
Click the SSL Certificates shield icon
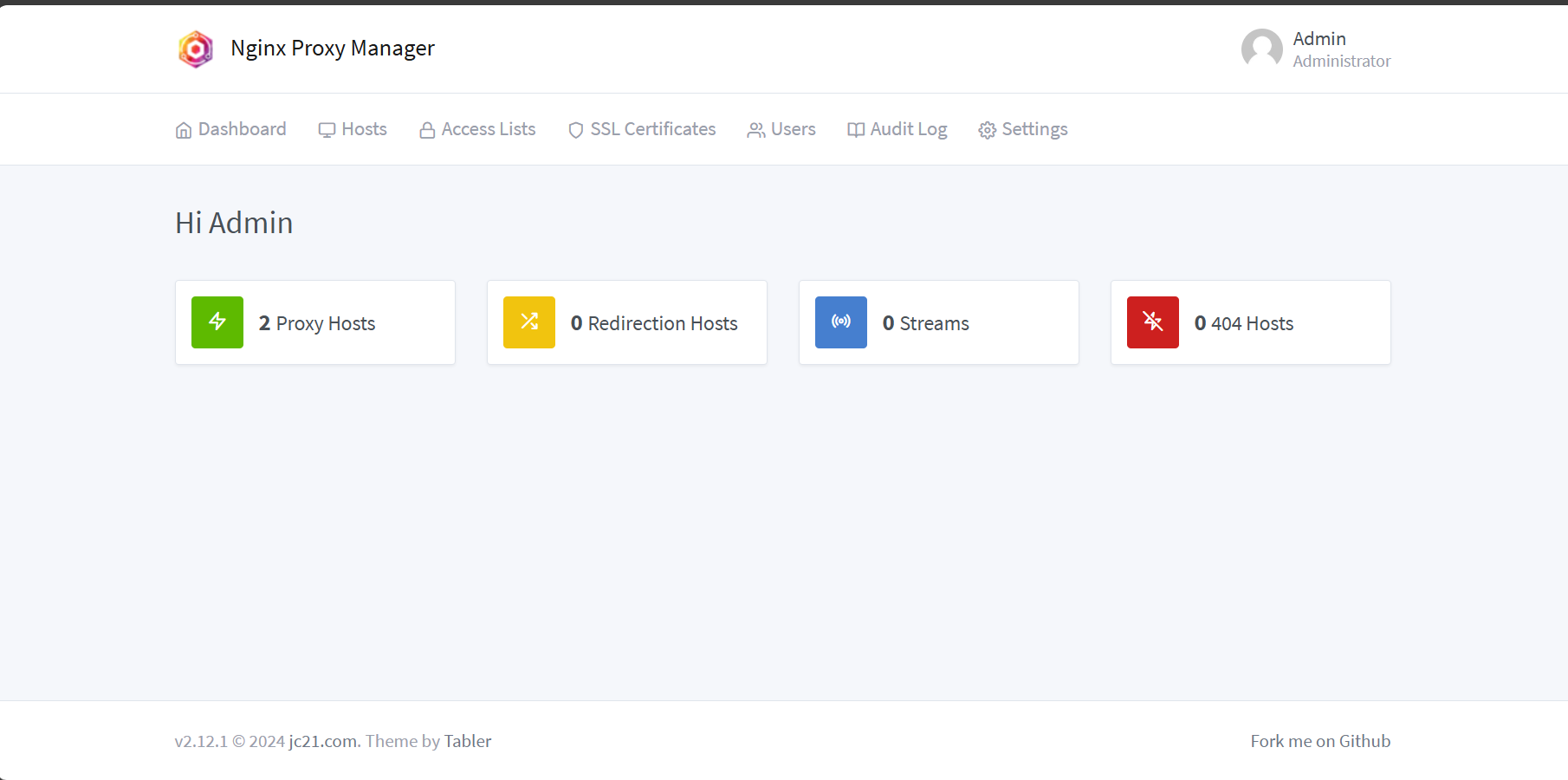point(575,130)
